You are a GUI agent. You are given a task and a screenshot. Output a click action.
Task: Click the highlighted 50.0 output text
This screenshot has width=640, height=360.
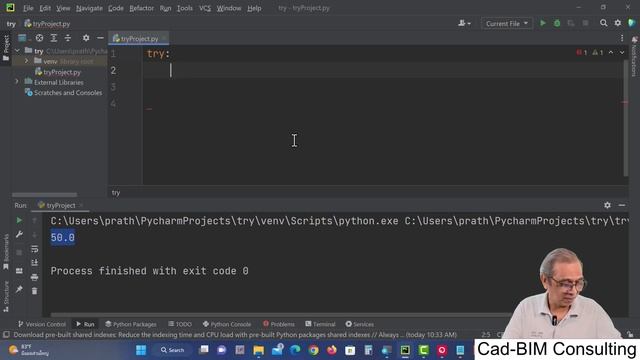click(62, 238)
